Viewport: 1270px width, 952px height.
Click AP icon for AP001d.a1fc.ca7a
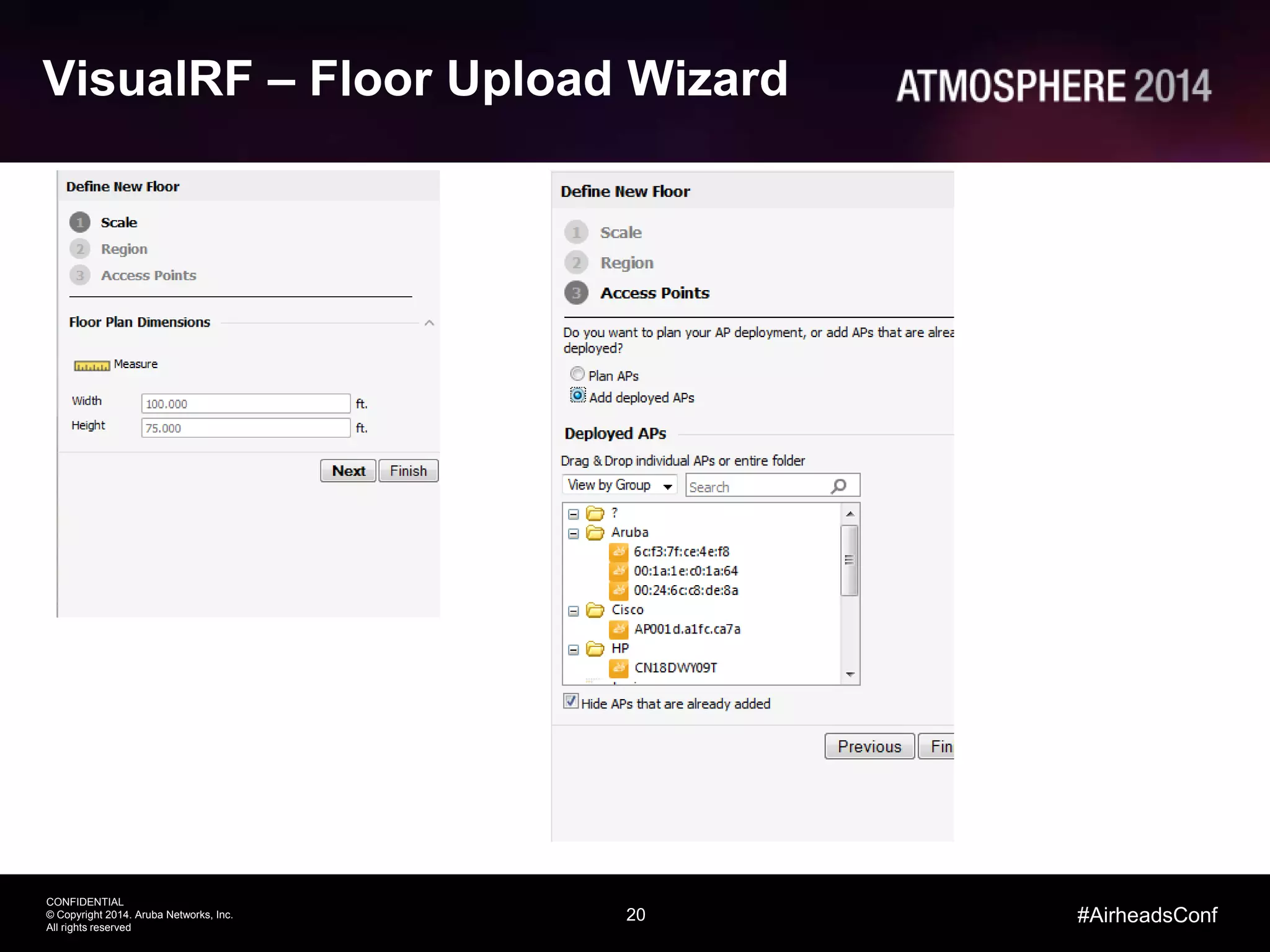618,629
